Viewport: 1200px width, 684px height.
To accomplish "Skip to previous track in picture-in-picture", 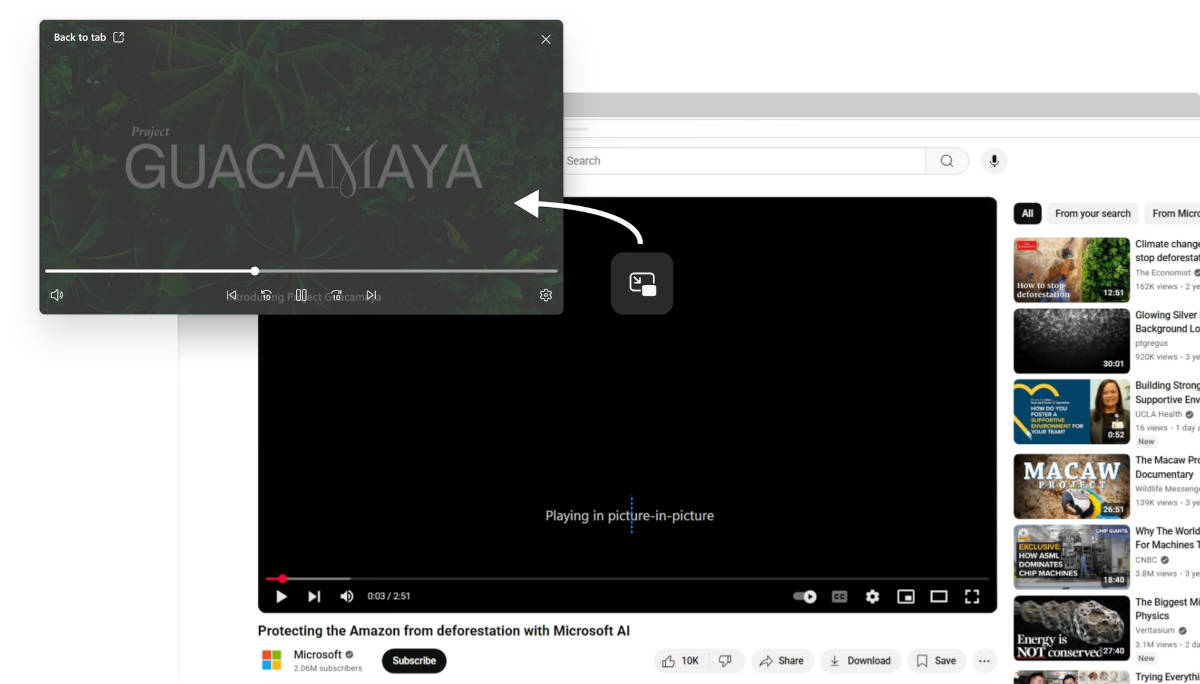I will [231, 295].
